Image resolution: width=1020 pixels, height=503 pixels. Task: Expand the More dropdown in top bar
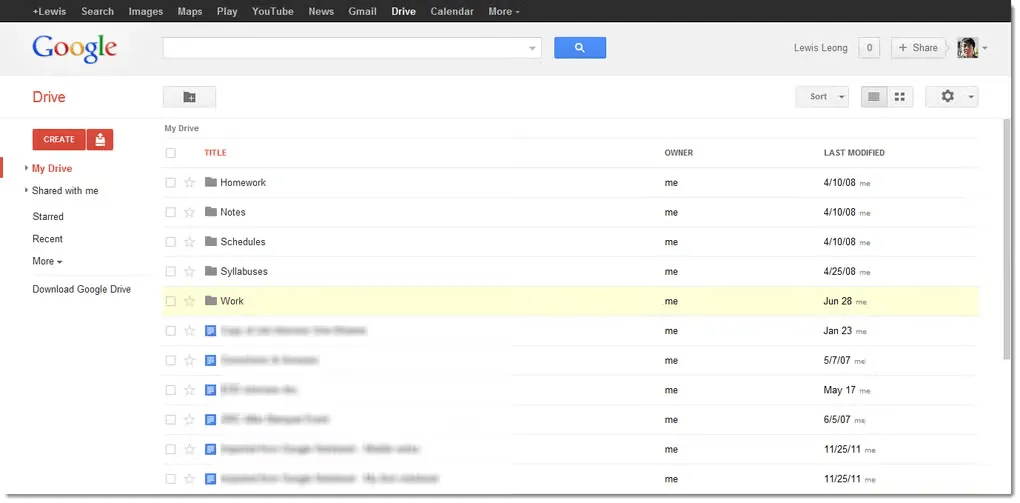[503, 11]
